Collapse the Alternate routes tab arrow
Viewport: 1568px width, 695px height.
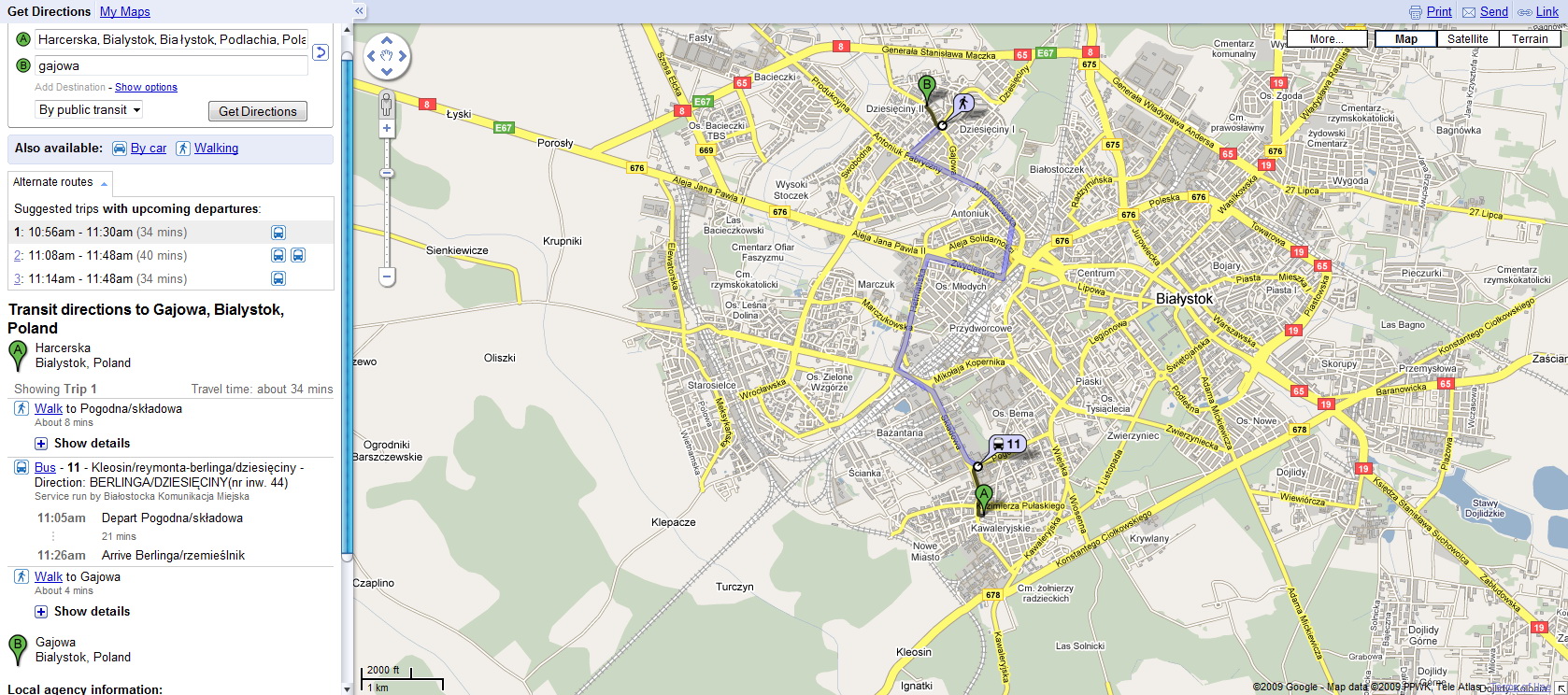(104, 183)
